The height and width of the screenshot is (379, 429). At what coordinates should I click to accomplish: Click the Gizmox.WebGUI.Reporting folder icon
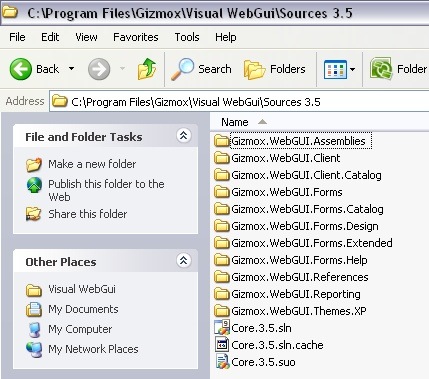(222, 294)
